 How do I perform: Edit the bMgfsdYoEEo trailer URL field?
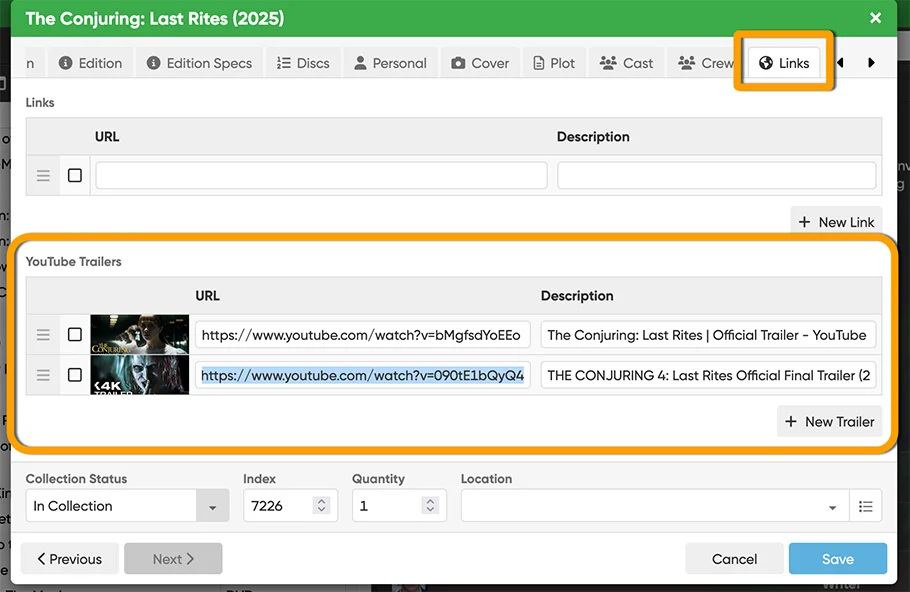click(363, 335)
